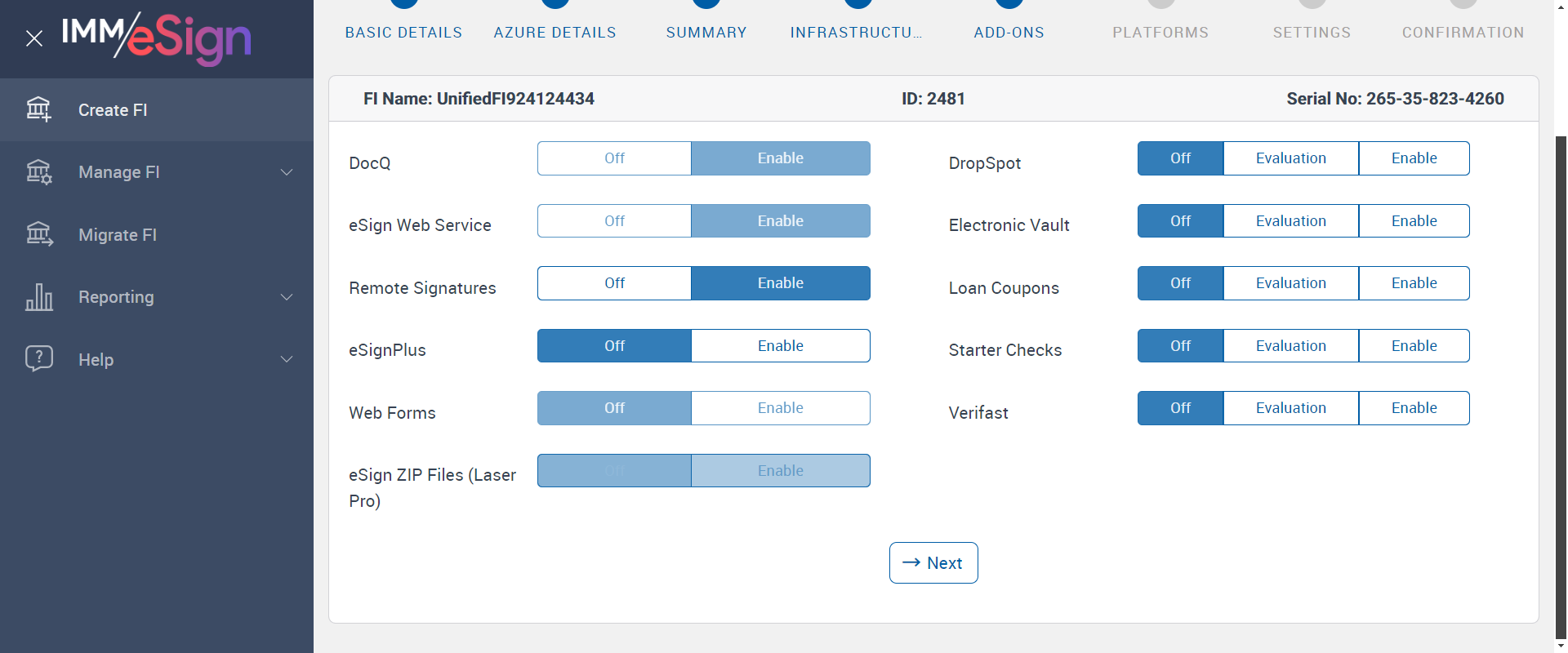Click the ID: 2481 text
The image size is (1568, 653).
click(x=933, y=99)
